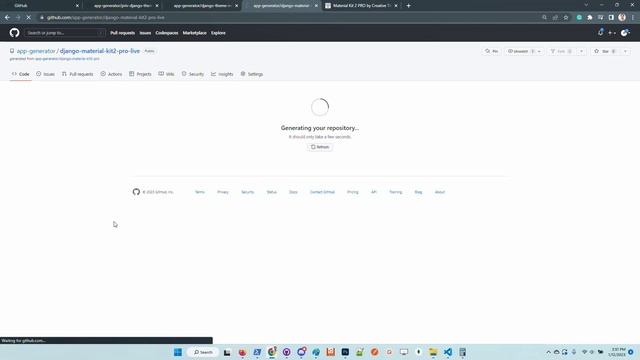Select the Security tab
The image size is (640, 360).
coord(193,74)
